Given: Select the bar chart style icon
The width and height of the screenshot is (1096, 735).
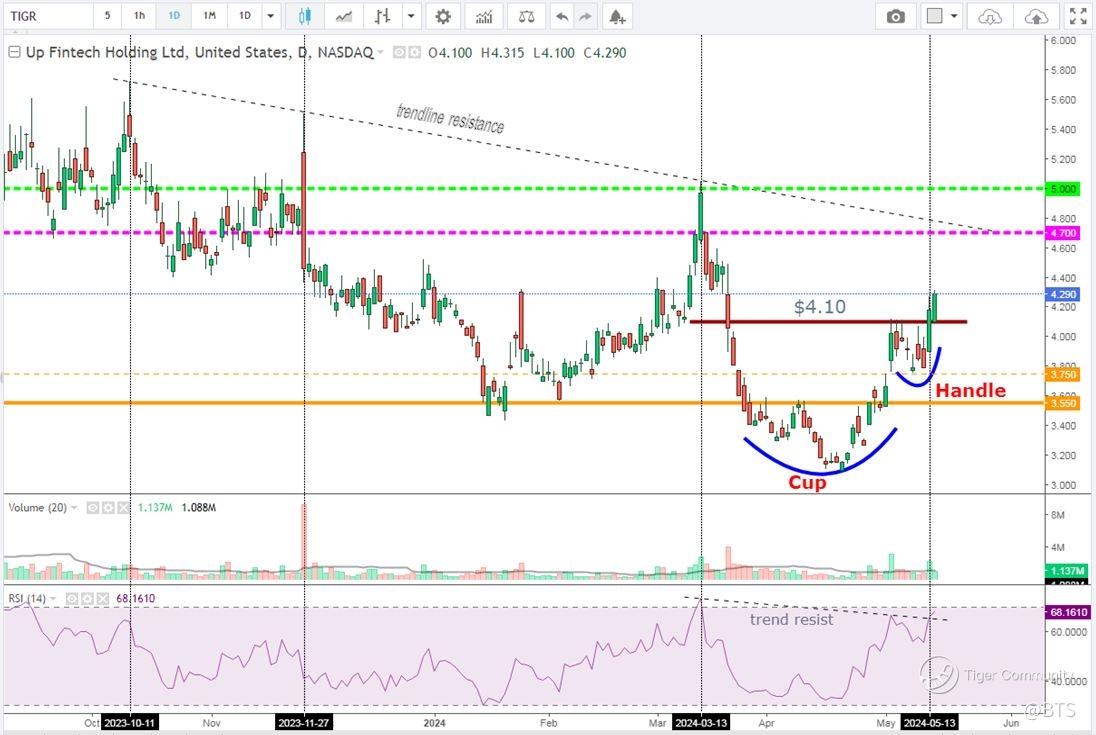Looking at the screenshot, I should click(382, 16).
